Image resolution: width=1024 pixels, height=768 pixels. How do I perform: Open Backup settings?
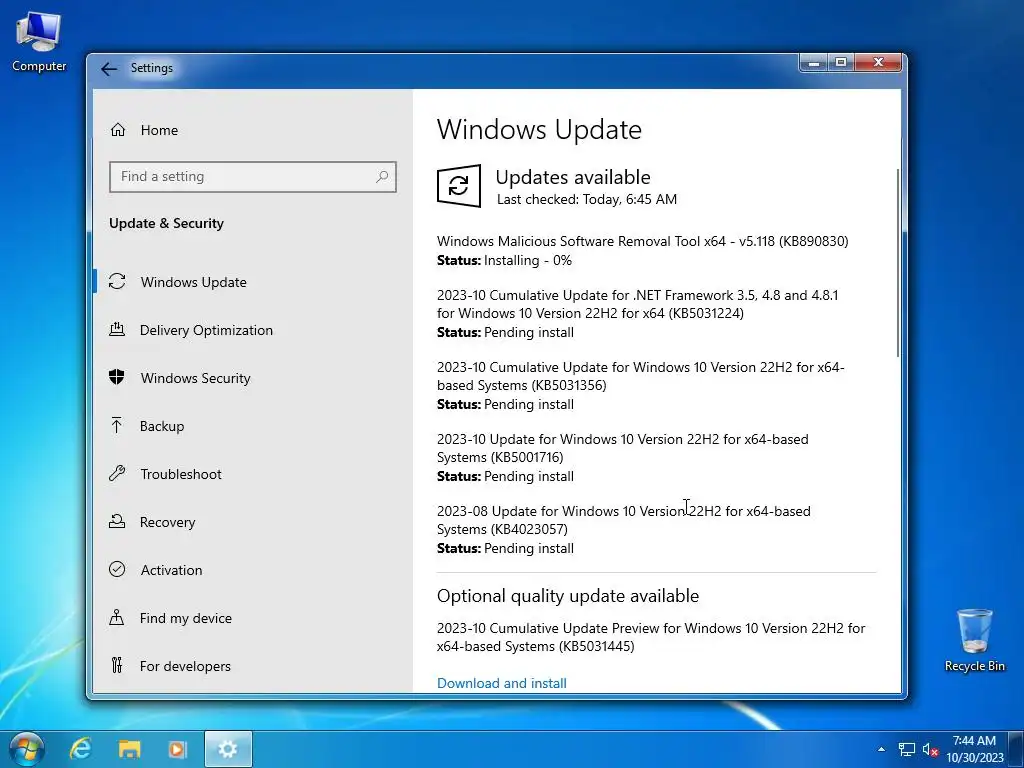click(x=161, y=426)
